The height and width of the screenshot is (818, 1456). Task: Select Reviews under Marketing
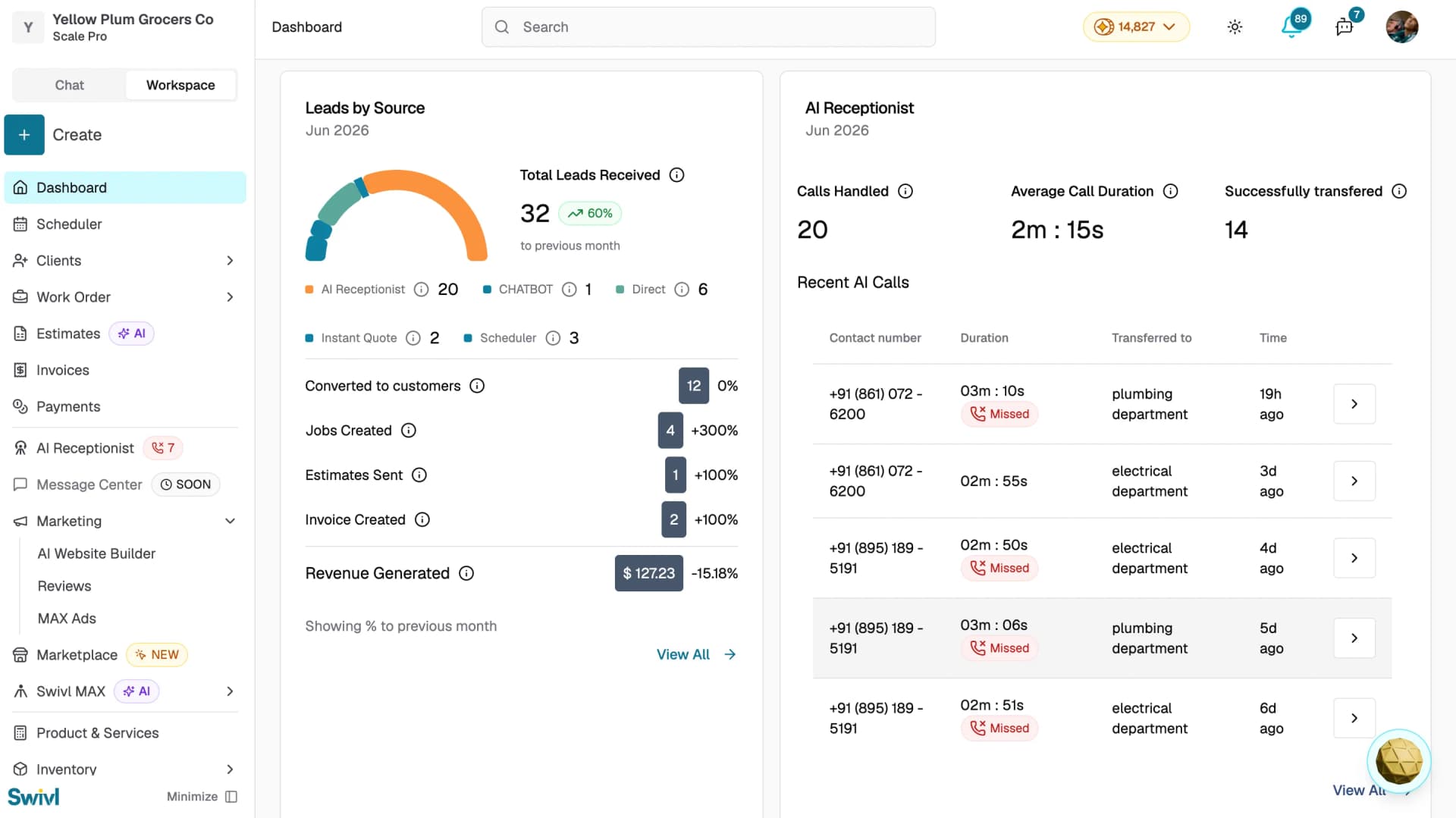tap(64, 586)
